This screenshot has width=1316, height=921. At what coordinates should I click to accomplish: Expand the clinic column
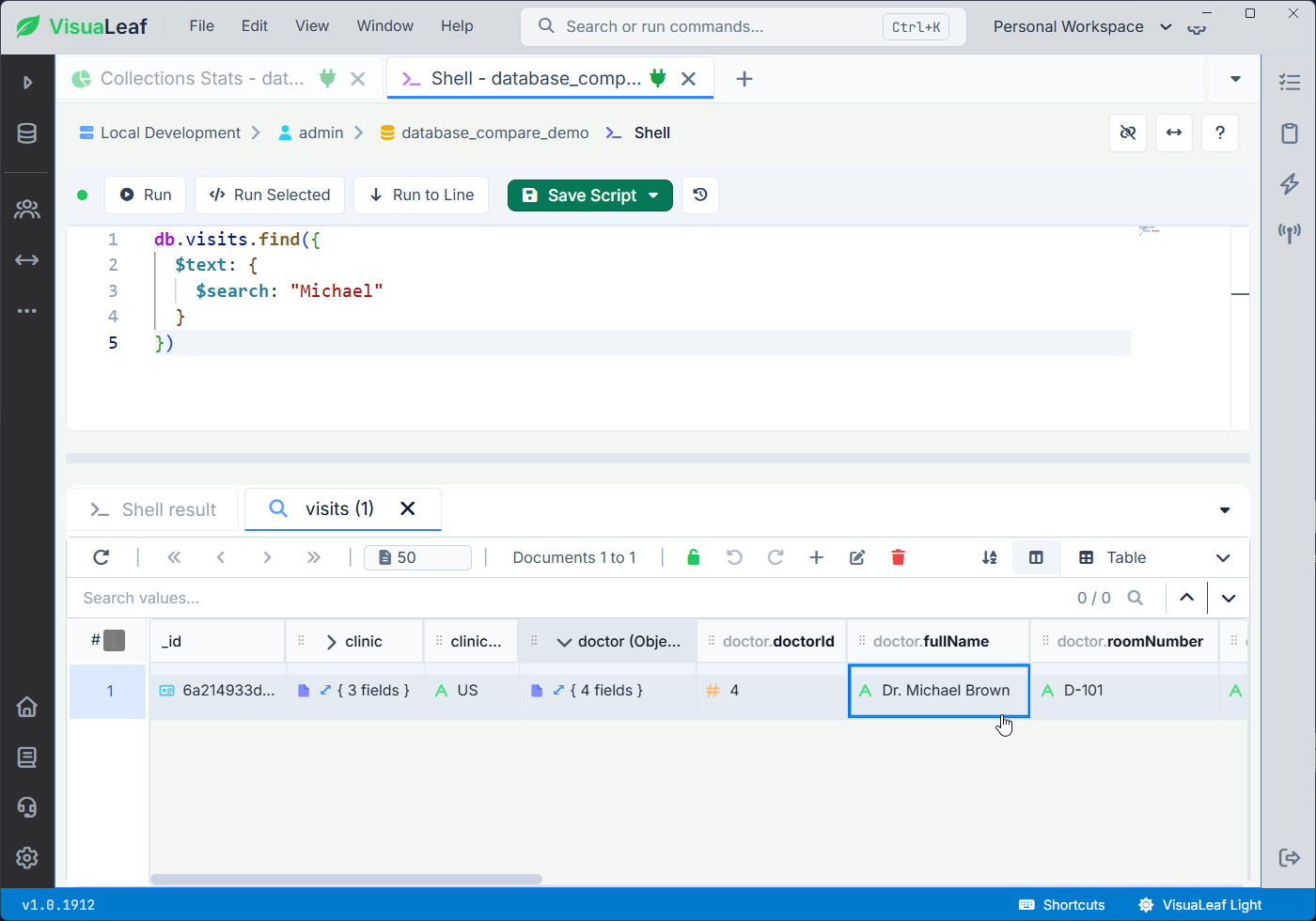click(x=331, y=642)
